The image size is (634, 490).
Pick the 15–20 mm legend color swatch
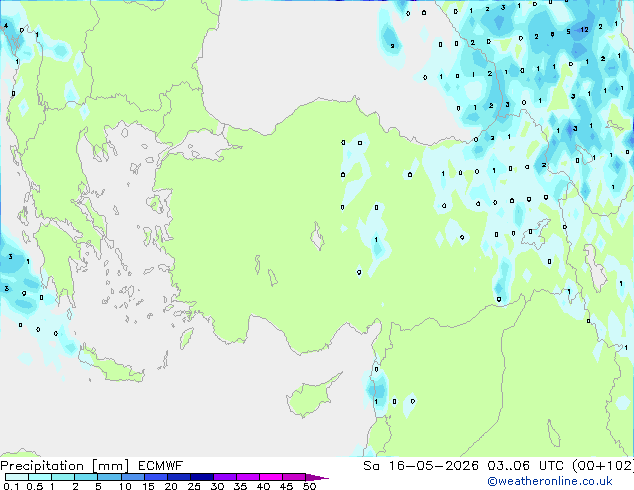coord(155,477)
